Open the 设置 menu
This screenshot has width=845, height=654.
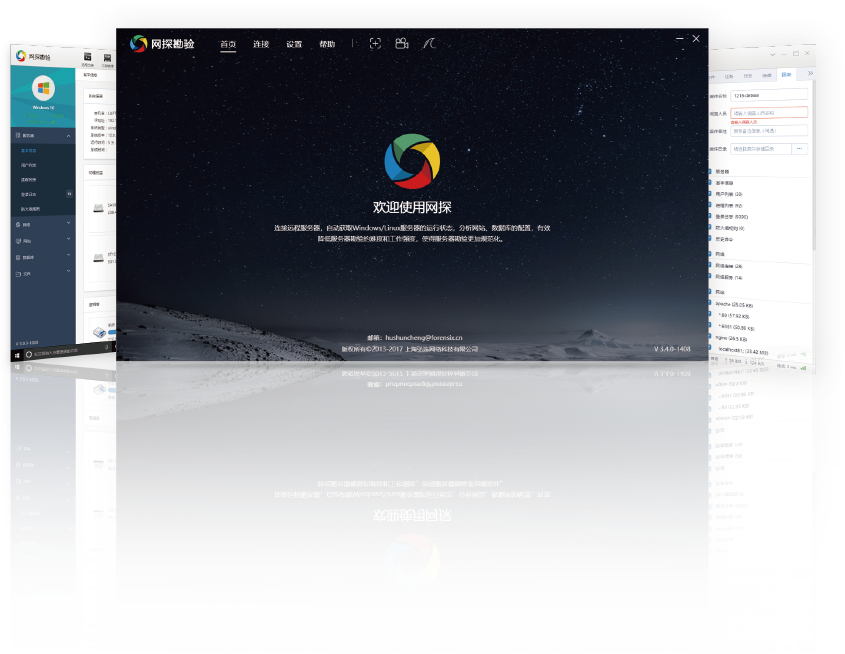click(294, 44)
